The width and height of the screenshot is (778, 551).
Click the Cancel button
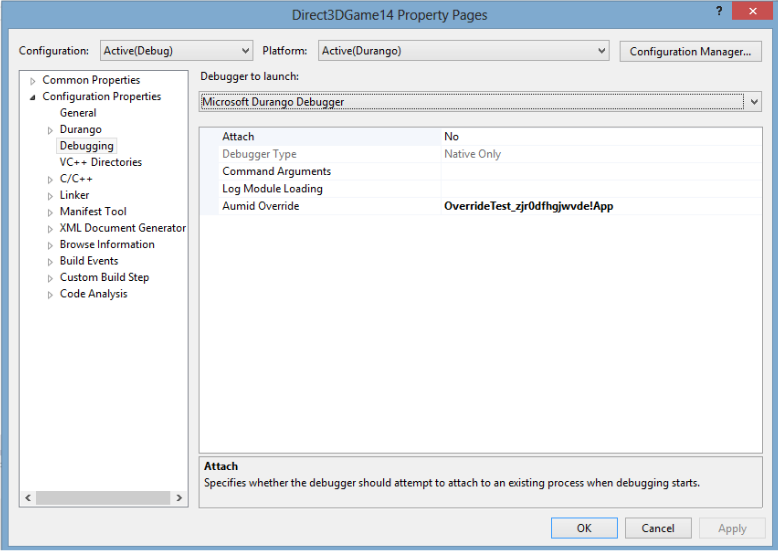(658, 528)
